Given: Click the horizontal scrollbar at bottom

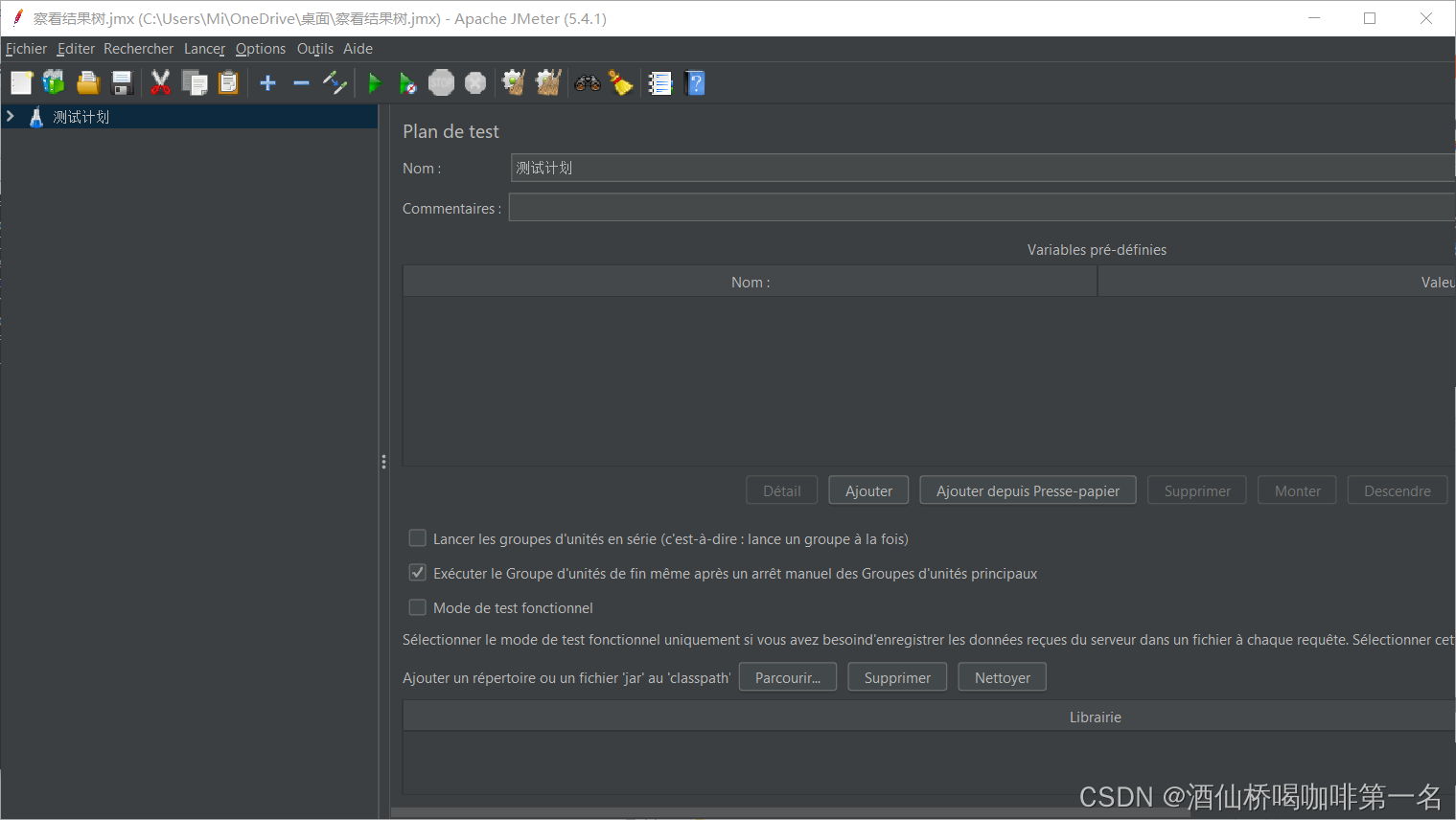Looking at the screenshot, I should point(791,813).
